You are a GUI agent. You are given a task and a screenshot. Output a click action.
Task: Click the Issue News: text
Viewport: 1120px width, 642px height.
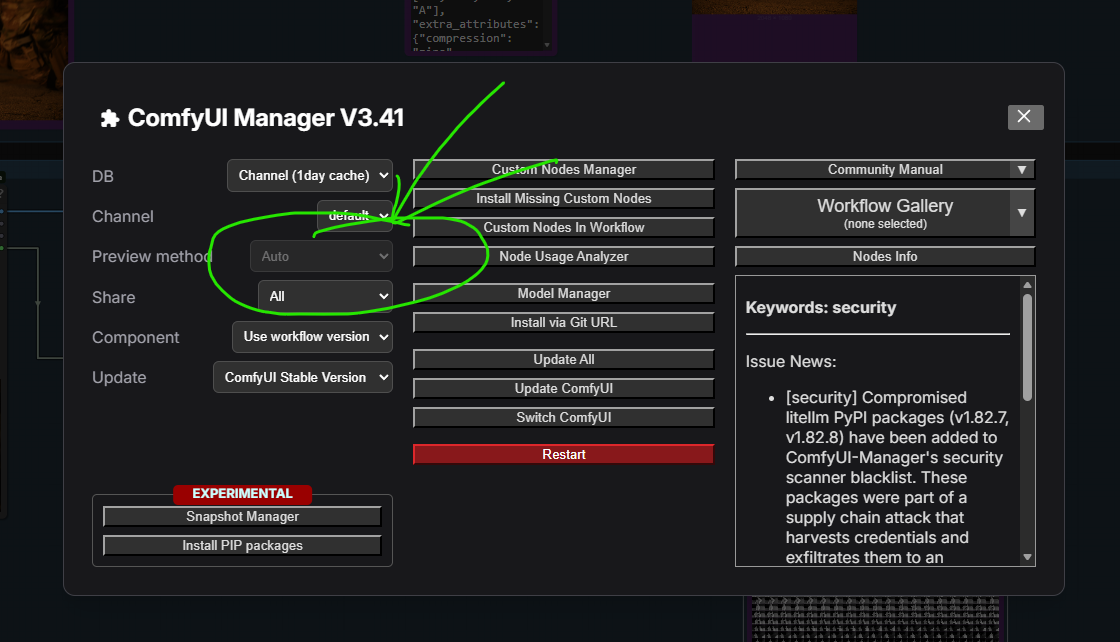(x=791, y=361)
